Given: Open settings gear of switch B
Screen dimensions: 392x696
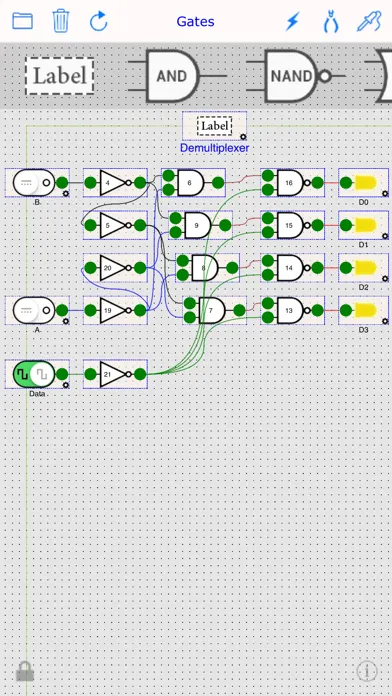Looking at the screenshot, I should [x=66, y=193].
